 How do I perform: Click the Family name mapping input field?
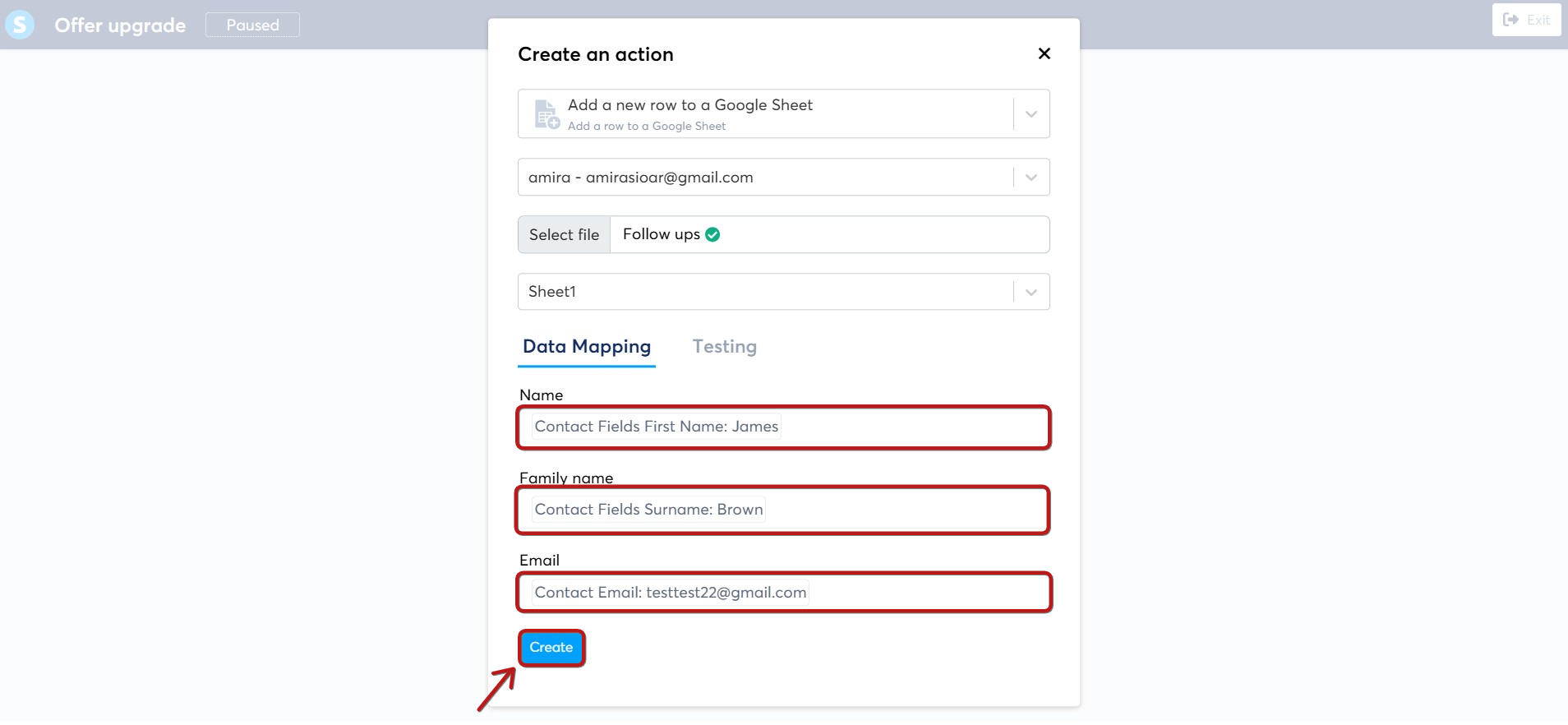[x=784, y=510]
